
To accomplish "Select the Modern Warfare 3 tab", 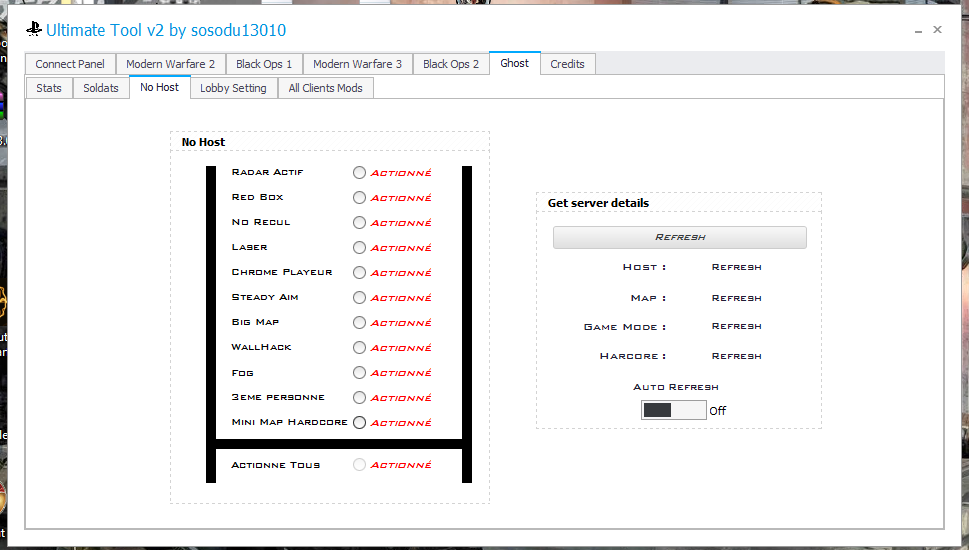I will click(x=357, y=64).
